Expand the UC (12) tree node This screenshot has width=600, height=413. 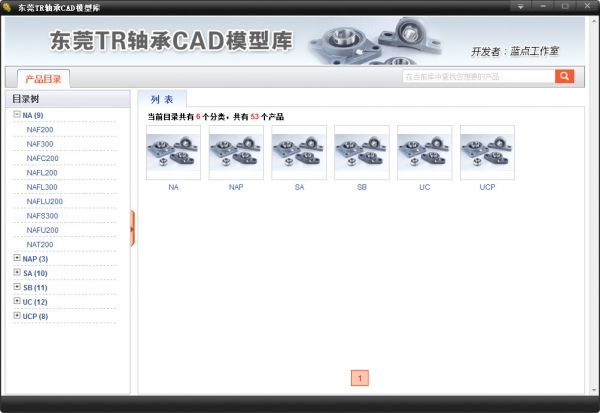17,301
